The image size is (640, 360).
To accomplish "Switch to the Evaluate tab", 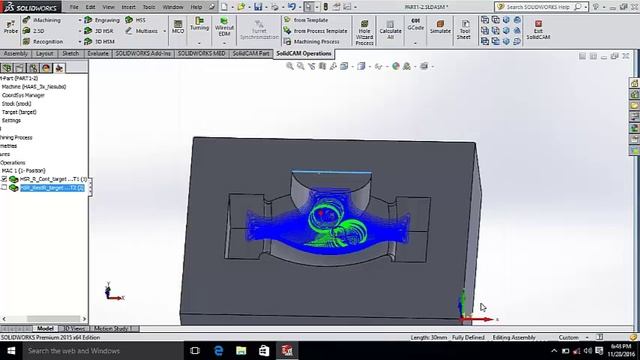I will 98,53.
